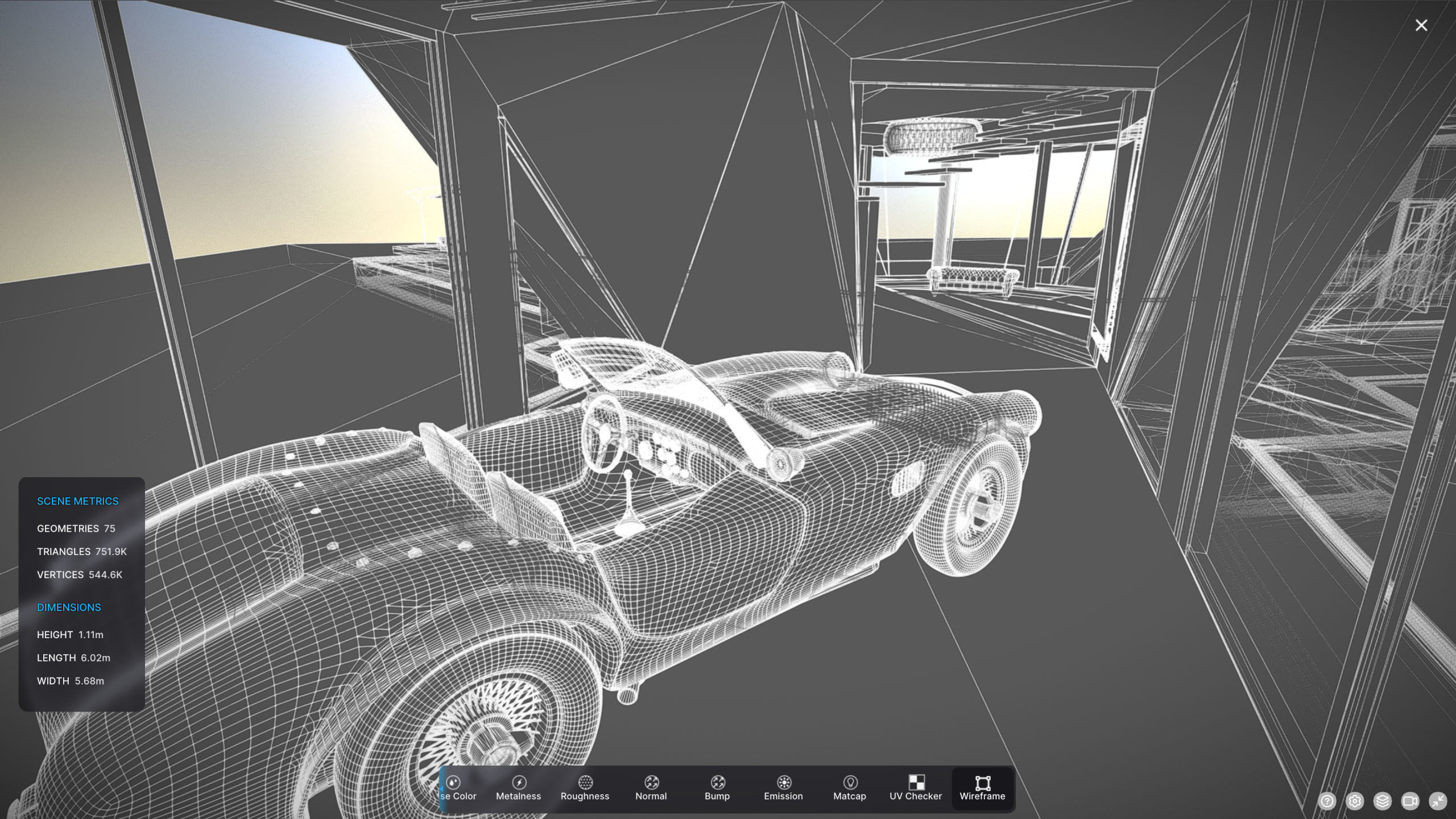Toggle the model inspector layers button
The height and width of the screenshot is (819, 1456).
tap(1382, 801)
